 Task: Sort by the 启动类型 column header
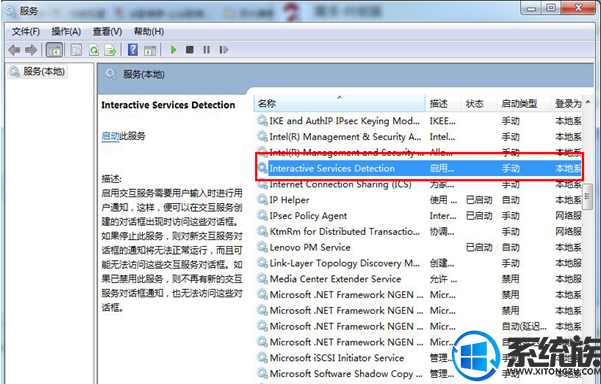[x=524, y=103]
